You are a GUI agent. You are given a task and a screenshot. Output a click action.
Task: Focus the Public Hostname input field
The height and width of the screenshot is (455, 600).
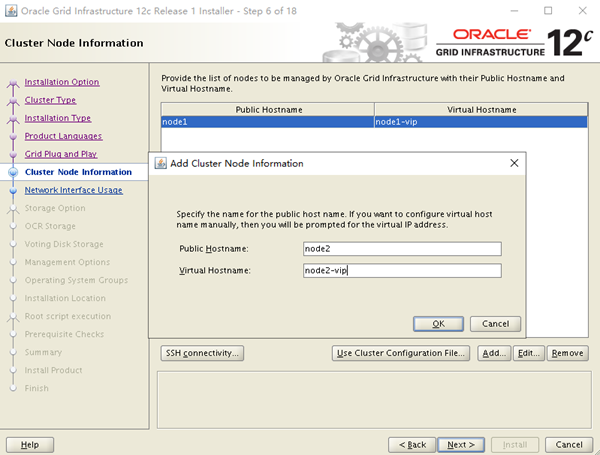402,249
